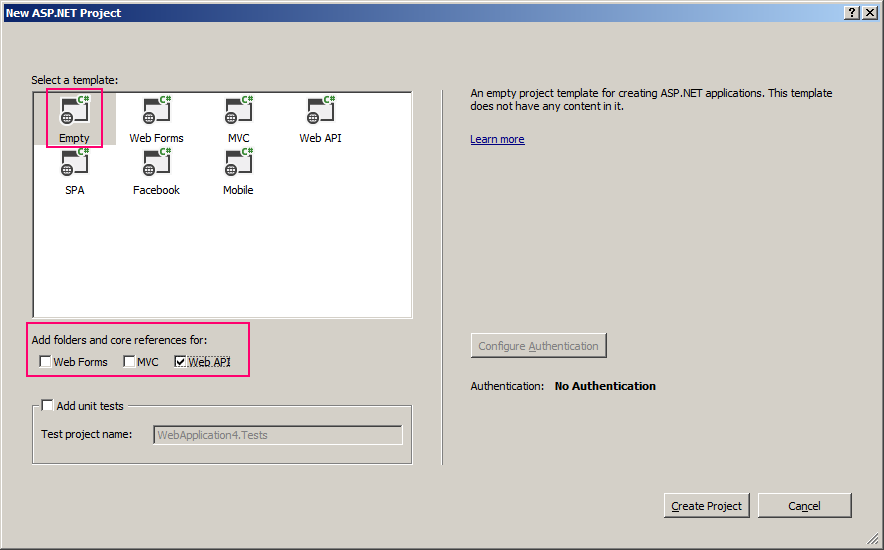Click the New ASP.NET Project title bar

(400, 12)
